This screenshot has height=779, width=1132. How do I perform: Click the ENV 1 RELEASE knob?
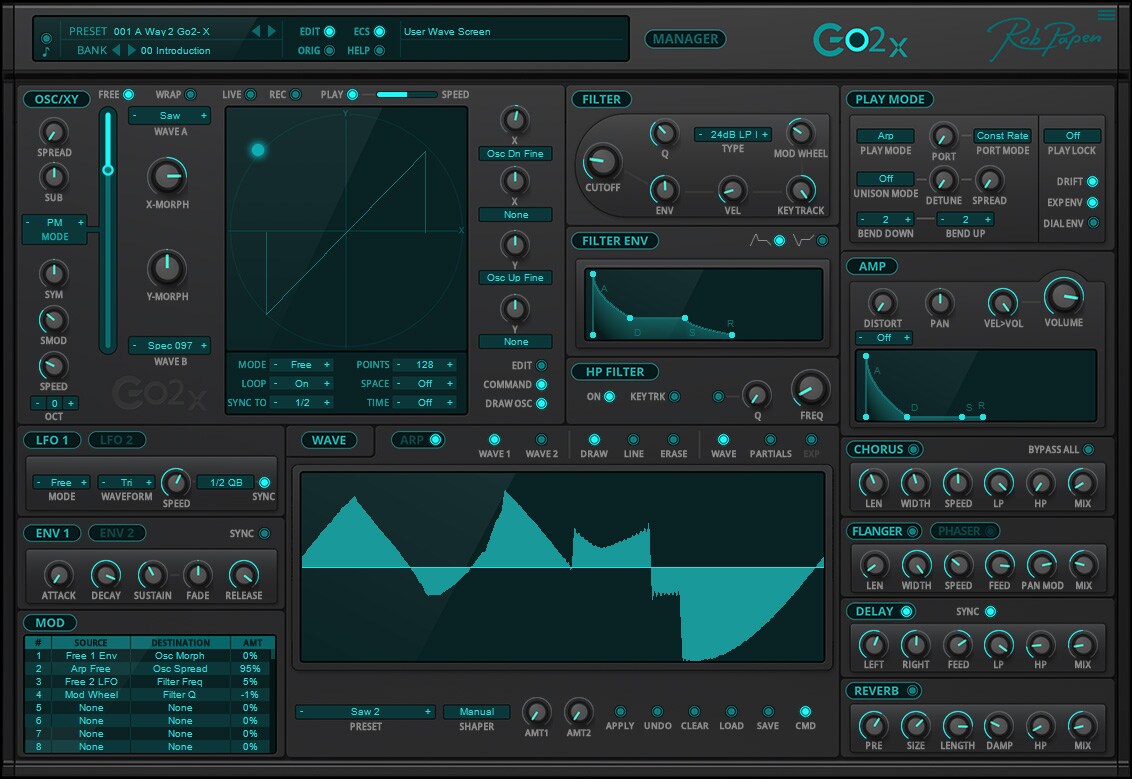(243, 575)
